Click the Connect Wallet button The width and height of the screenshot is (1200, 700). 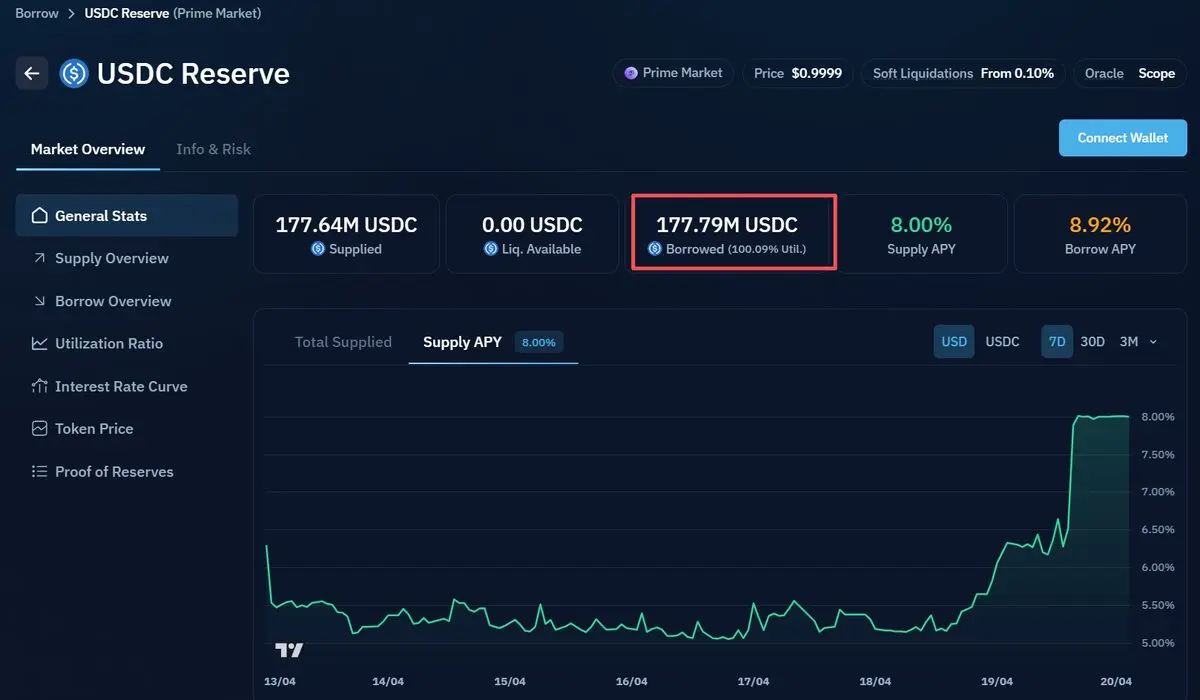coord(1123,138)
